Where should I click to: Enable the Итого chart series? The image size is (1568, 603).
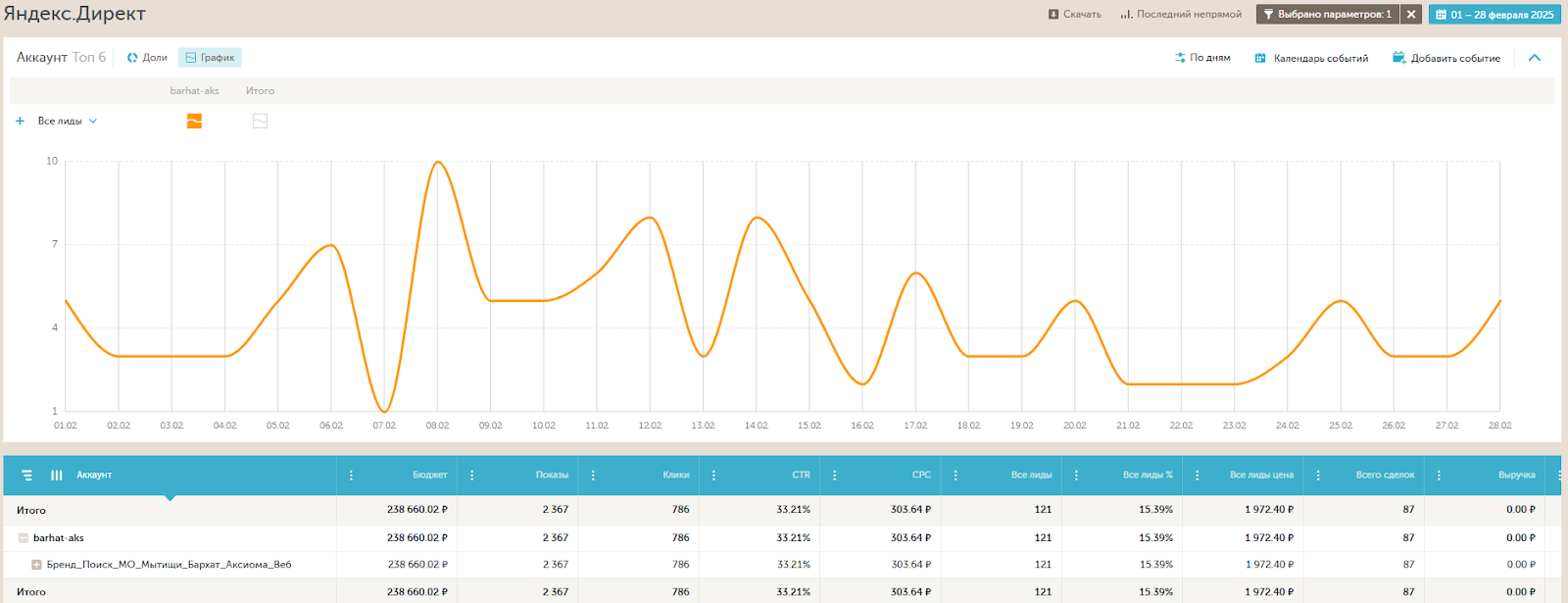(260, 122)
